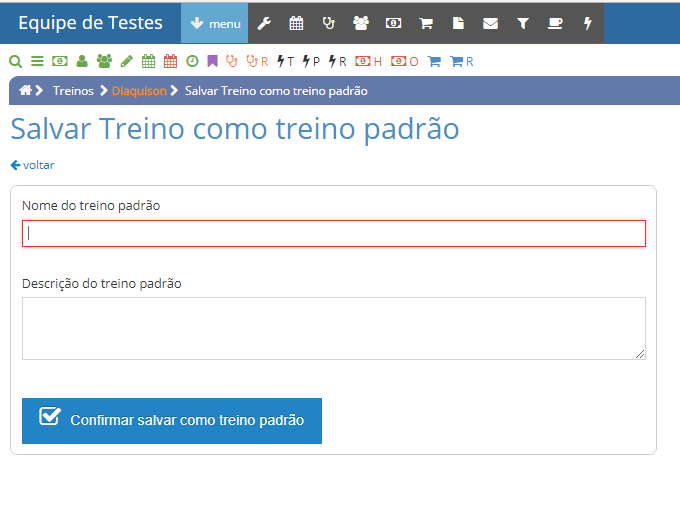Focus the Nome do treino padrão field
Image resolution: width=680 pixels, height=524 pixels.
[334, 233]
